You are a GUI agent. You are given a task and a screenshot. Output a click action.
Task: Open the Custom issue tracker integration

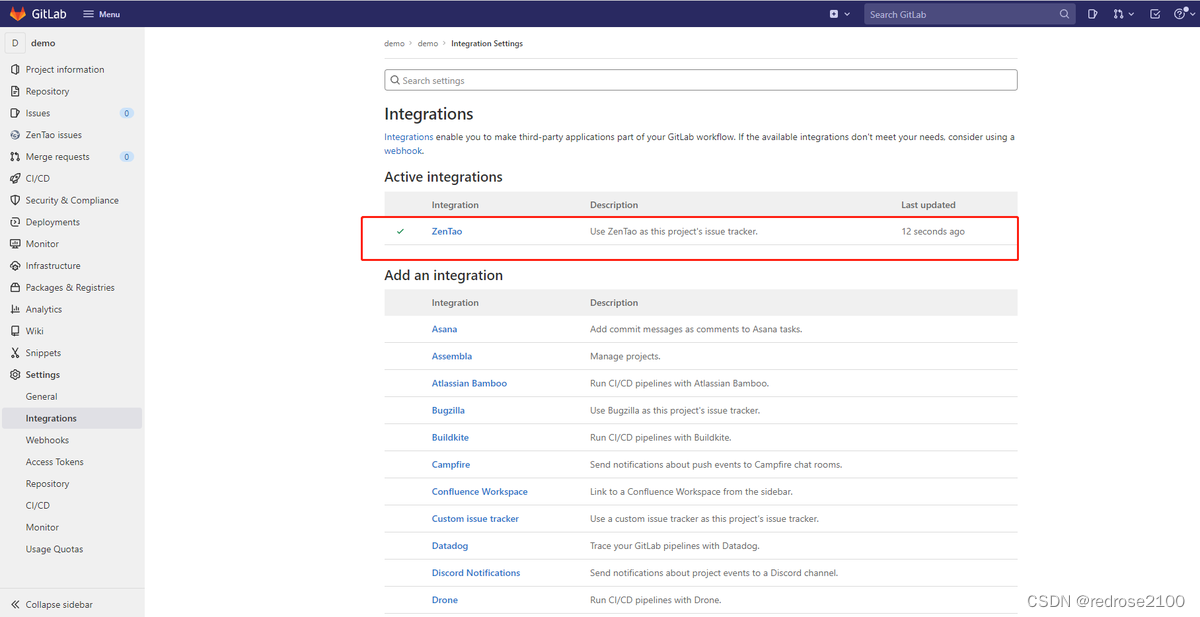point(475,519)
